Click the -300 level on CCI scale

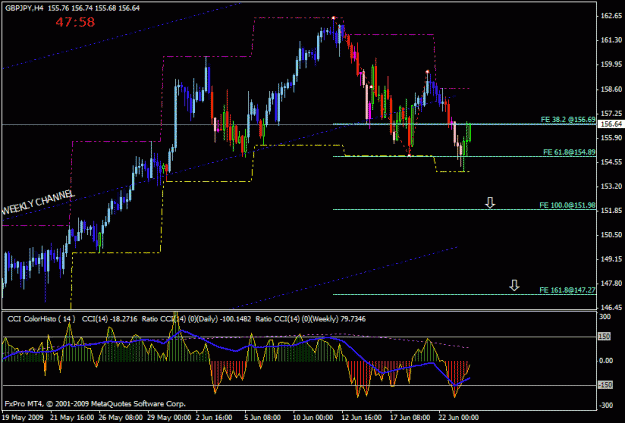[x=606, y=405]
